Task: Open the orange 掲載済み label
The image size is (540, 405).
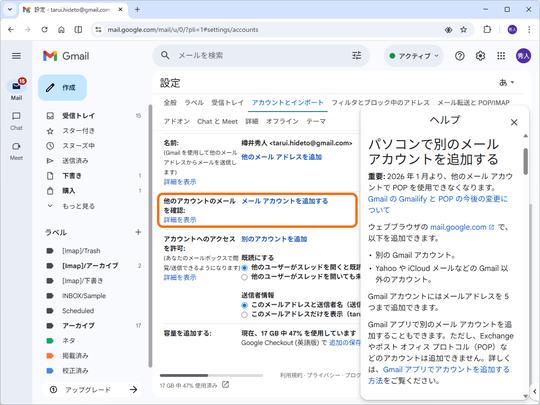Action: tap(93, 355)
